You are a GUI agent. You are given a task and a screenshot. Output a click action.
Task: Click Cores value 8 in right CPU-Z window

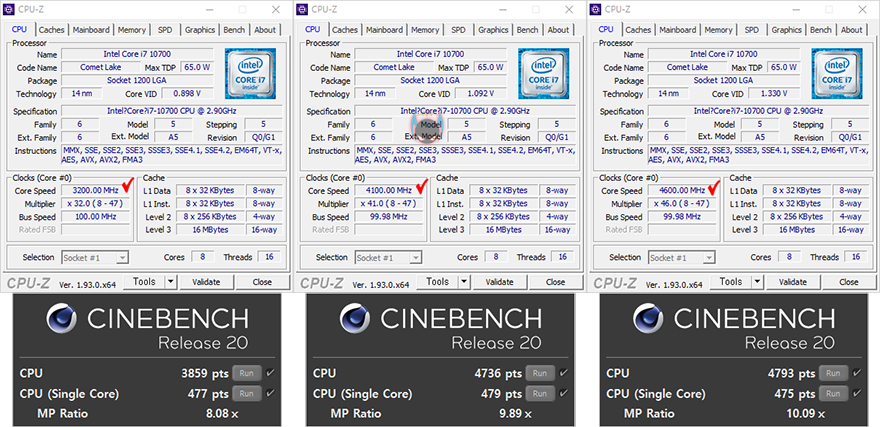point(790,257)
